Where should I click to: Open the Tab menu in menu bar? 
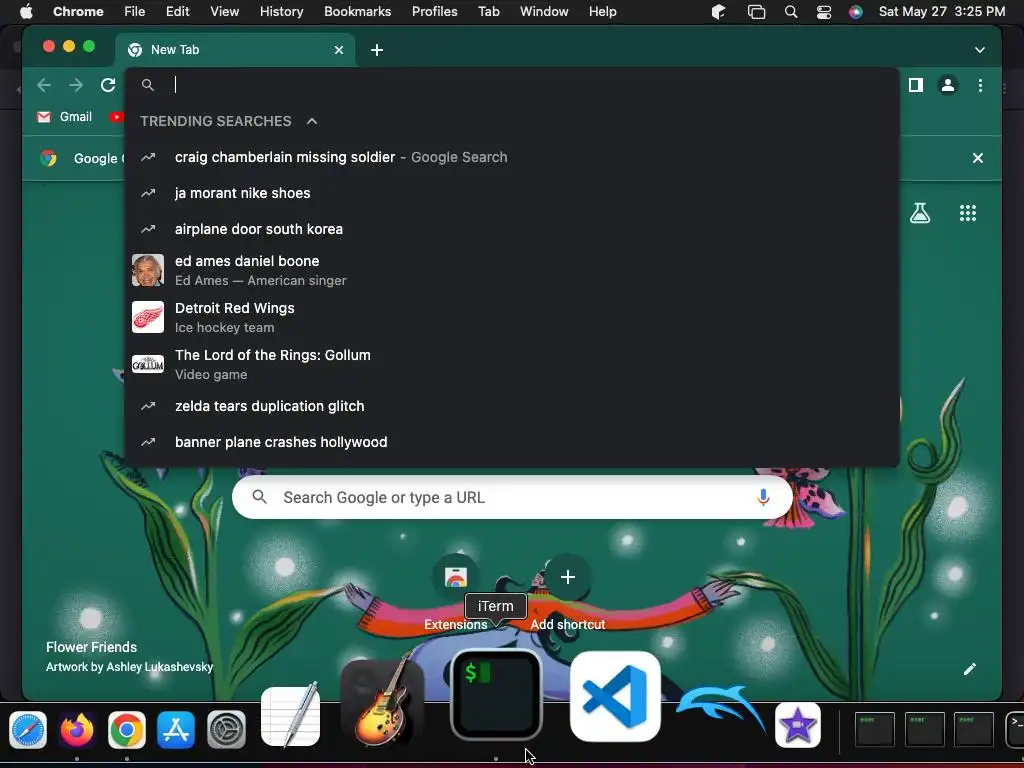(x=488, y=12)
